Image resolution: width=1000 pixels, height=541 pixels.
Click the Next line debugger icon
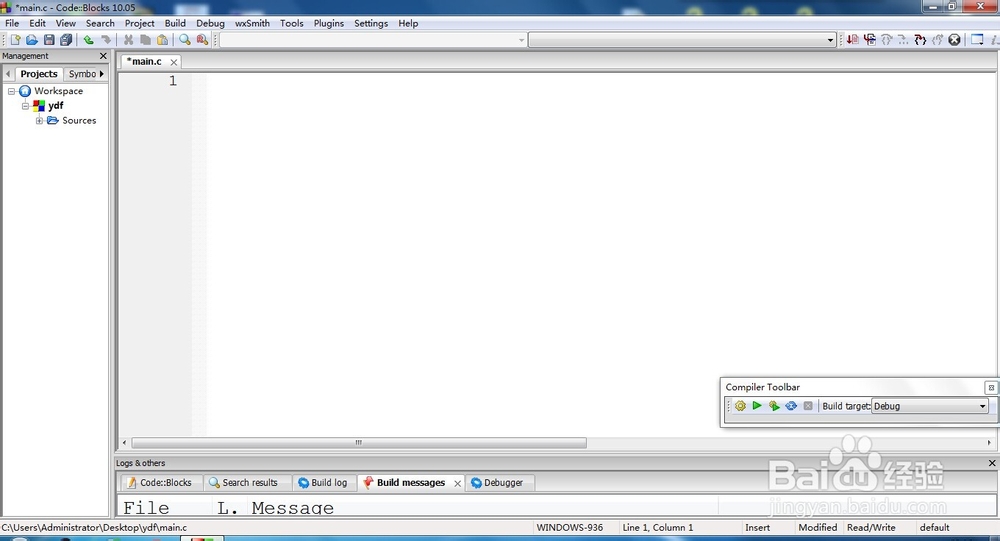point(886,40)
